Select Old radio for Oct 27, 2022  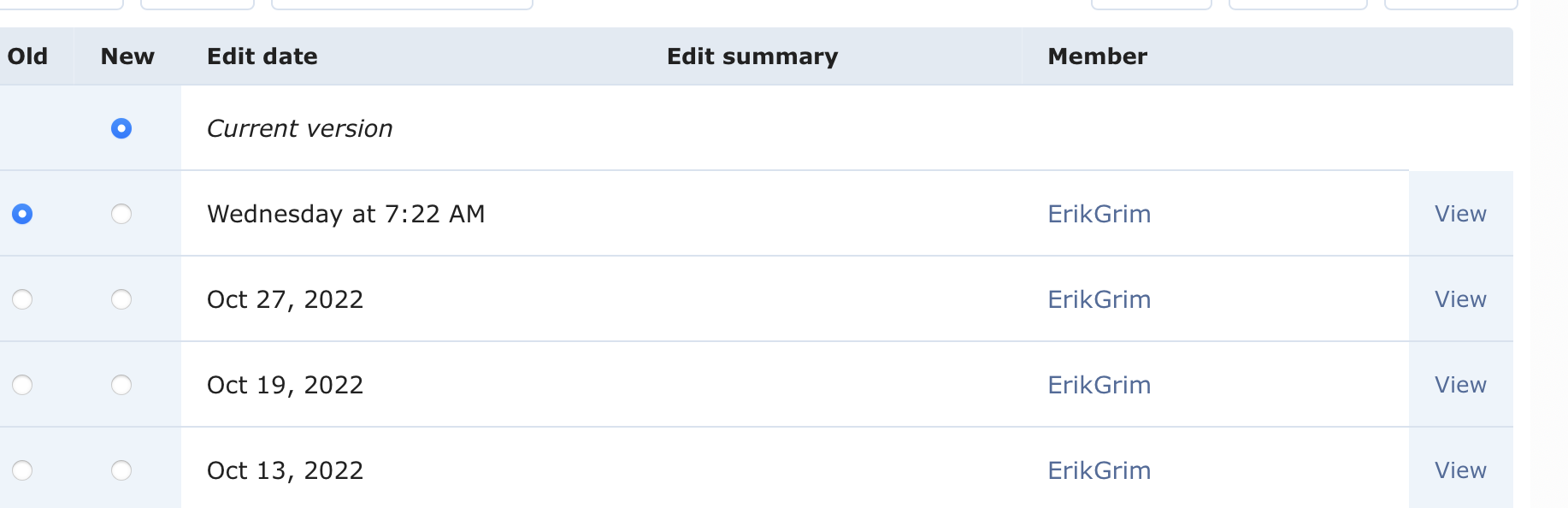22,299
